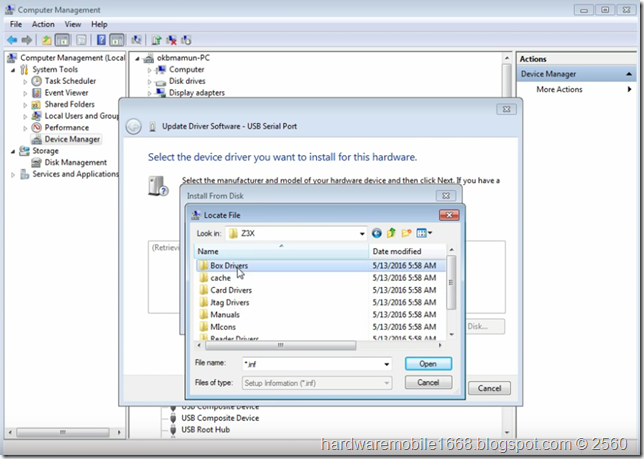Click the Up one level folder toolbar icon
Viewport: 644px width, 459px height.
click(46, 40)
